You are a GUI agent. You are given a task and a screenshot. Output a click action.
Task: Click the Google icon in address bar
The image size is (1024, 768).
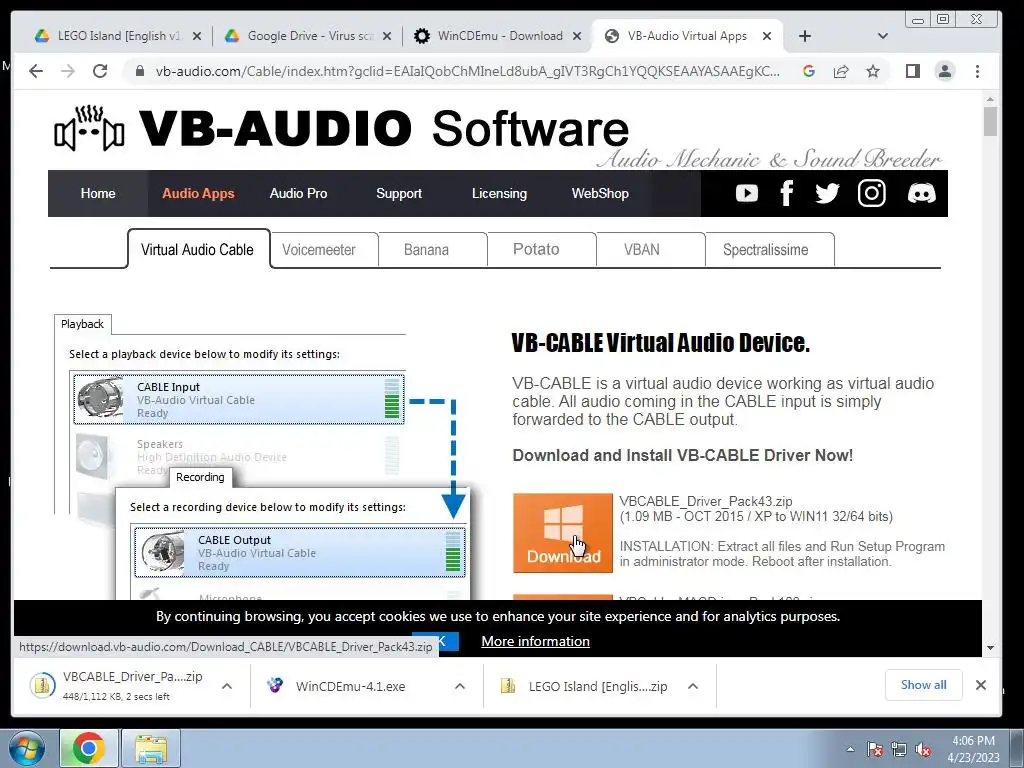click(x=808, y=71)
